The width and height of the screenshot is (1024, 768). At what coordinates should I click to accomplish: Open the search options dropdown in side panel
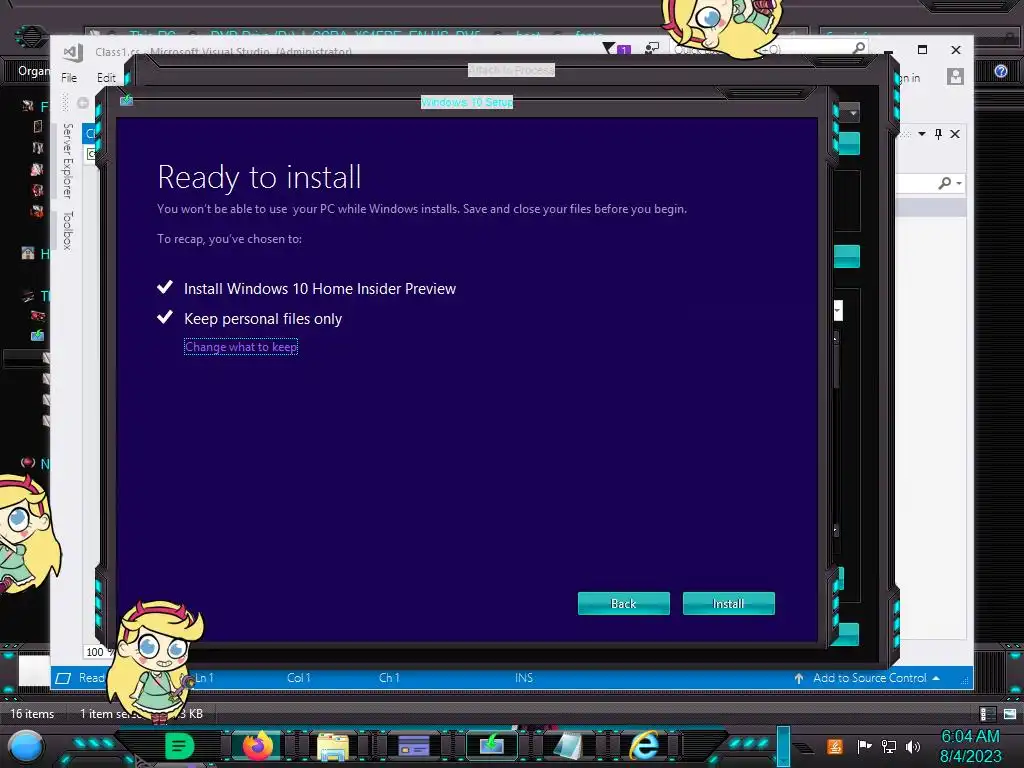[x=959, y=184]
